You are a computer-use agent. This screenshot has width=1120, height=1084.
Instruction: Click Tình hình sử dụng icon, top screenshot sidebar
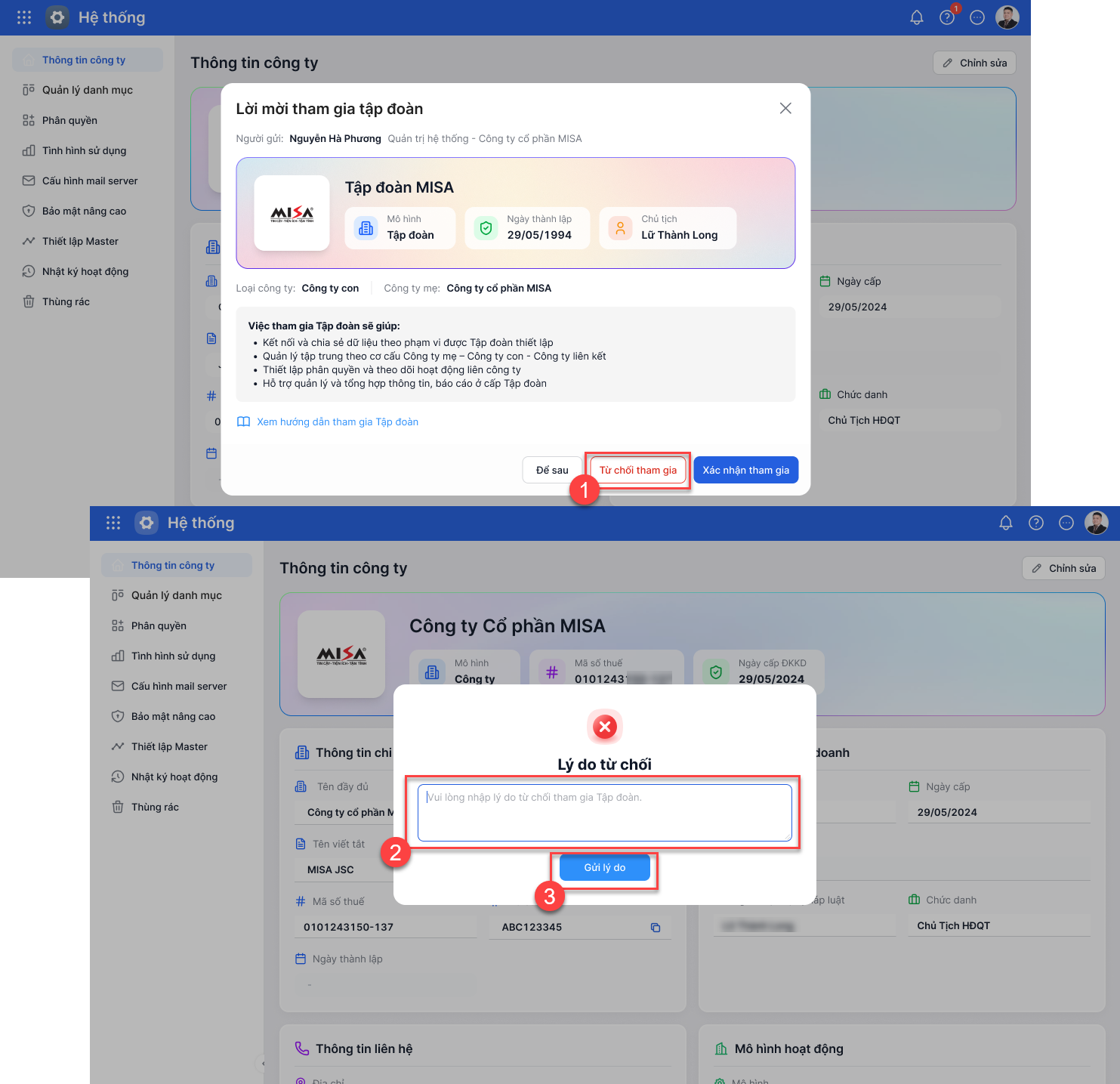(x=29, y=150)
